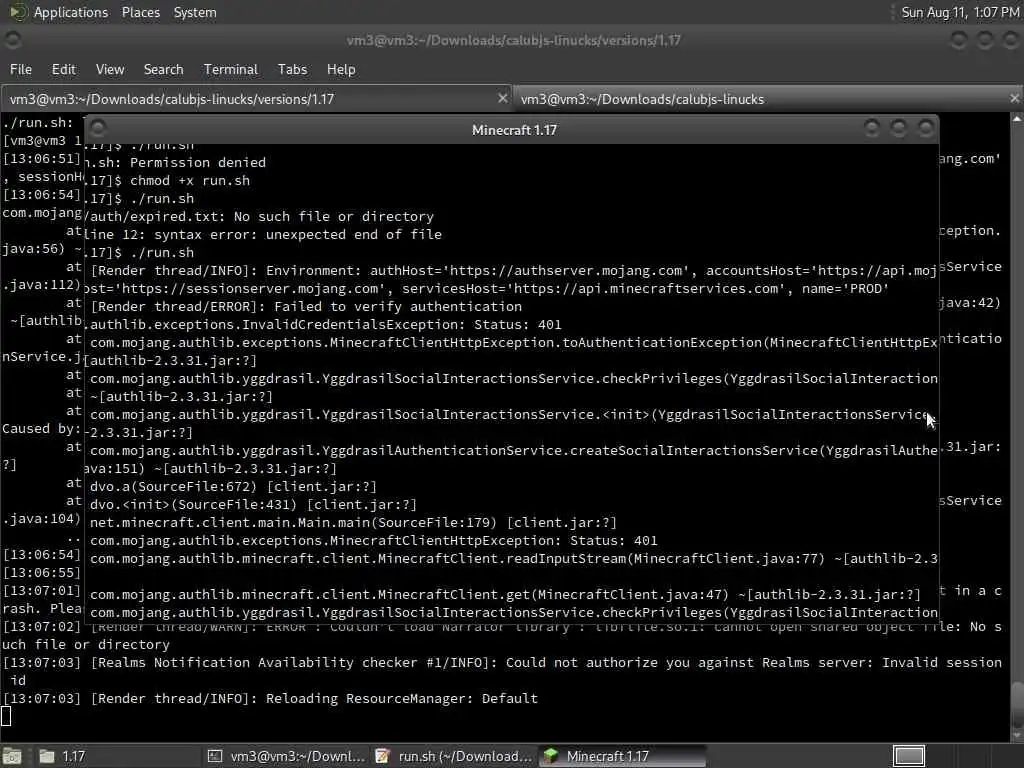Viewport: 1024px width, 768px height.
Task: Minimize the Minecraft 1.17 window
Action: coord(872,128)
